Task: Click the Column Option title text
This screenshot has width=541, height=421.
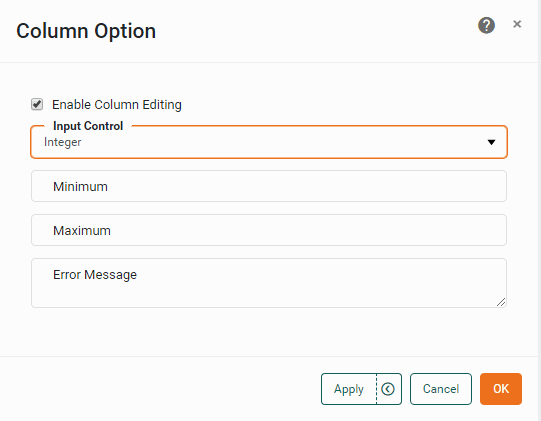Action: pyautogui.click(x=86, y=31)
